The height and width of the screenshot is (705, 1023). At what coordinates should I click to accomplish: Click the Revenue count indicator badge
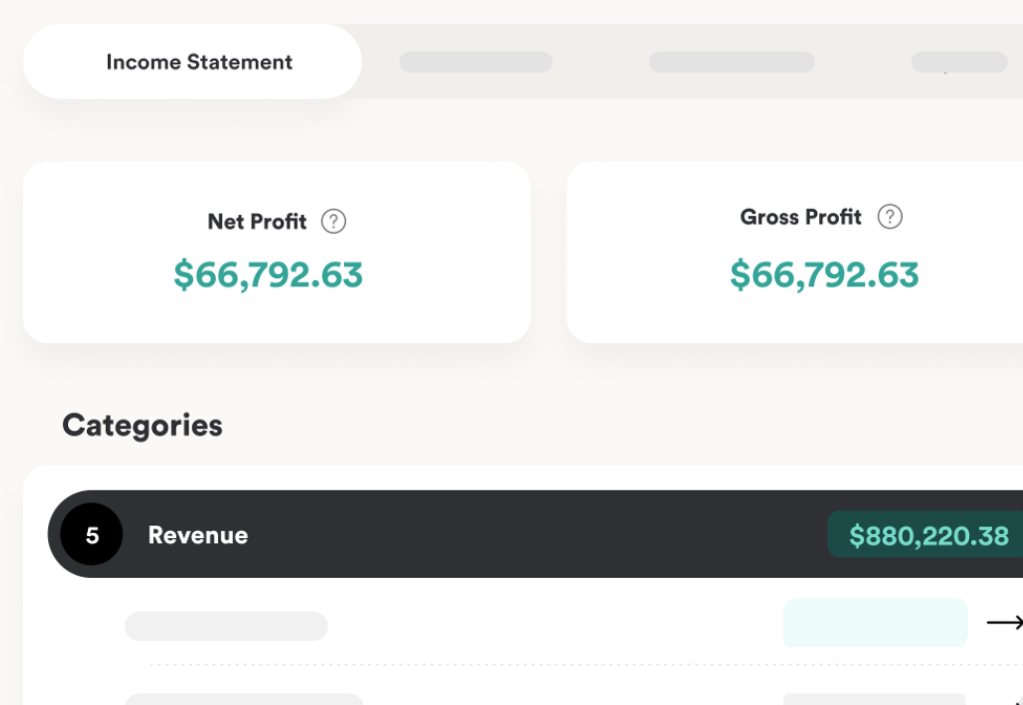[x=90, y=535]
